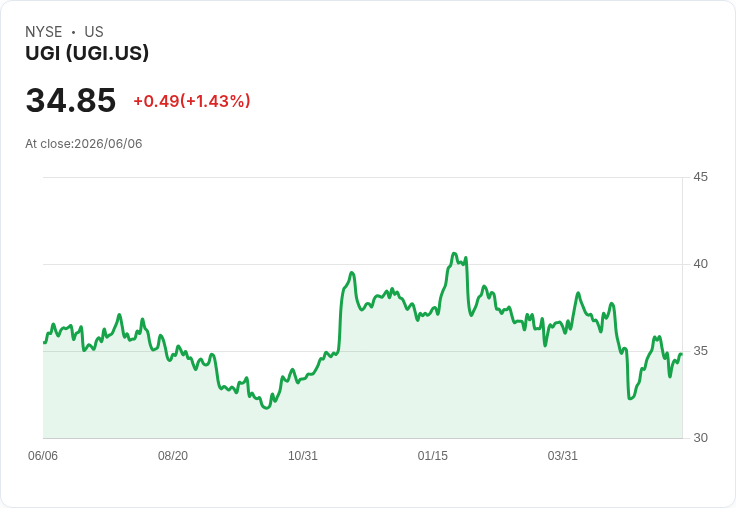Click the sharp dip bottom after 03/31
The image size is (736, 508).
tap(630, 399)
